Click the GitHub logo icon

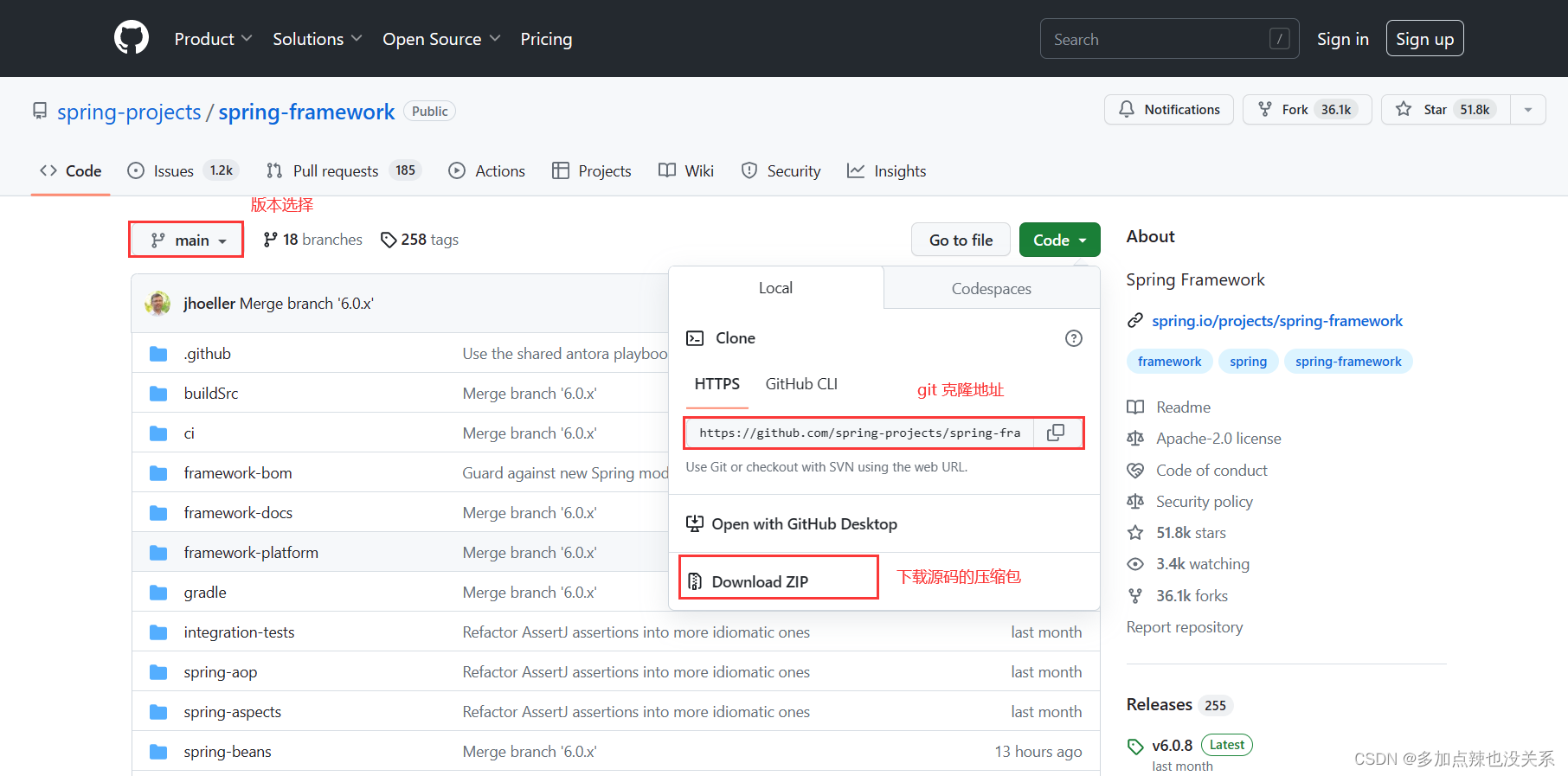132,38
